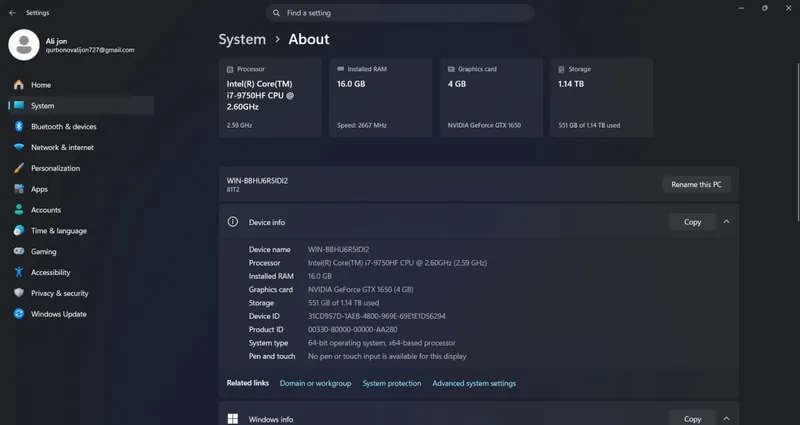Click the Device info circle icon
This screenshot has width=800, height=425.
tap(233, 222)
